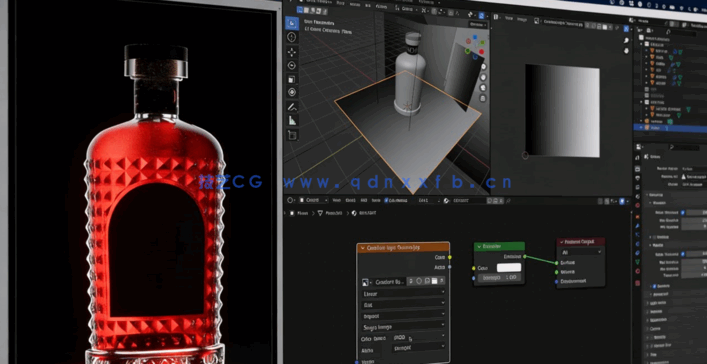Screen dimensions: 707x364
Task: Click Emission output socket on Emission node
Action: click(x=524, y=256)
